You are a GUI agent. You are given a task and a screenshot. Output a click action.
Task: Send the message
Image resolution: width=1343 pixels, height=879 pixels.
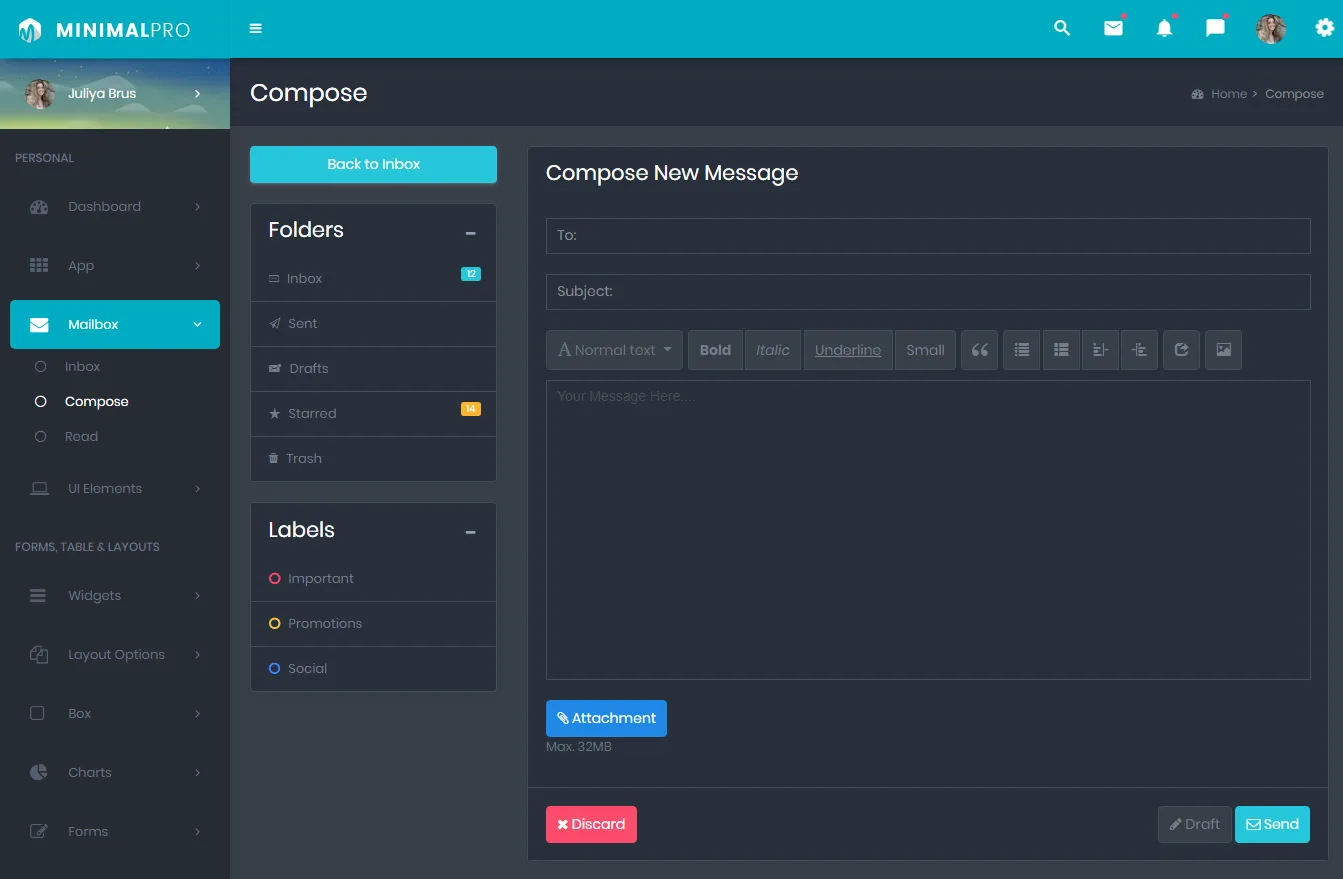1272,825
